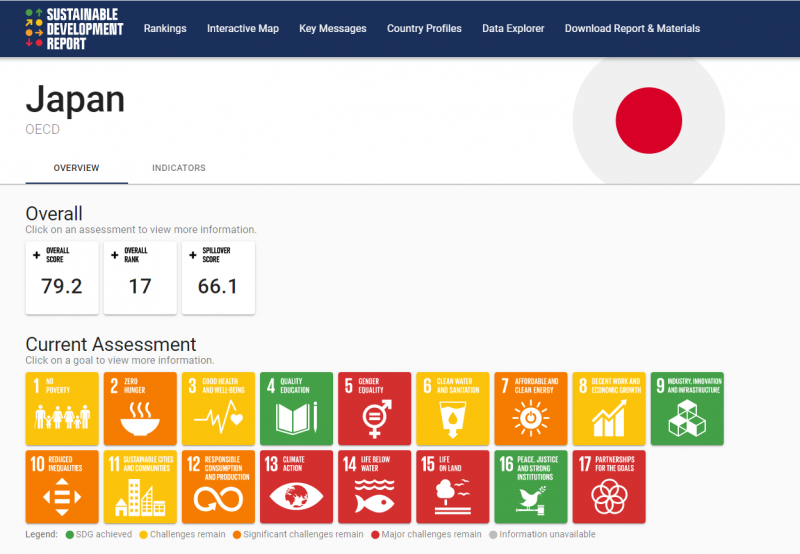Open Country Profiles in navigation bar

click(424, 29)
